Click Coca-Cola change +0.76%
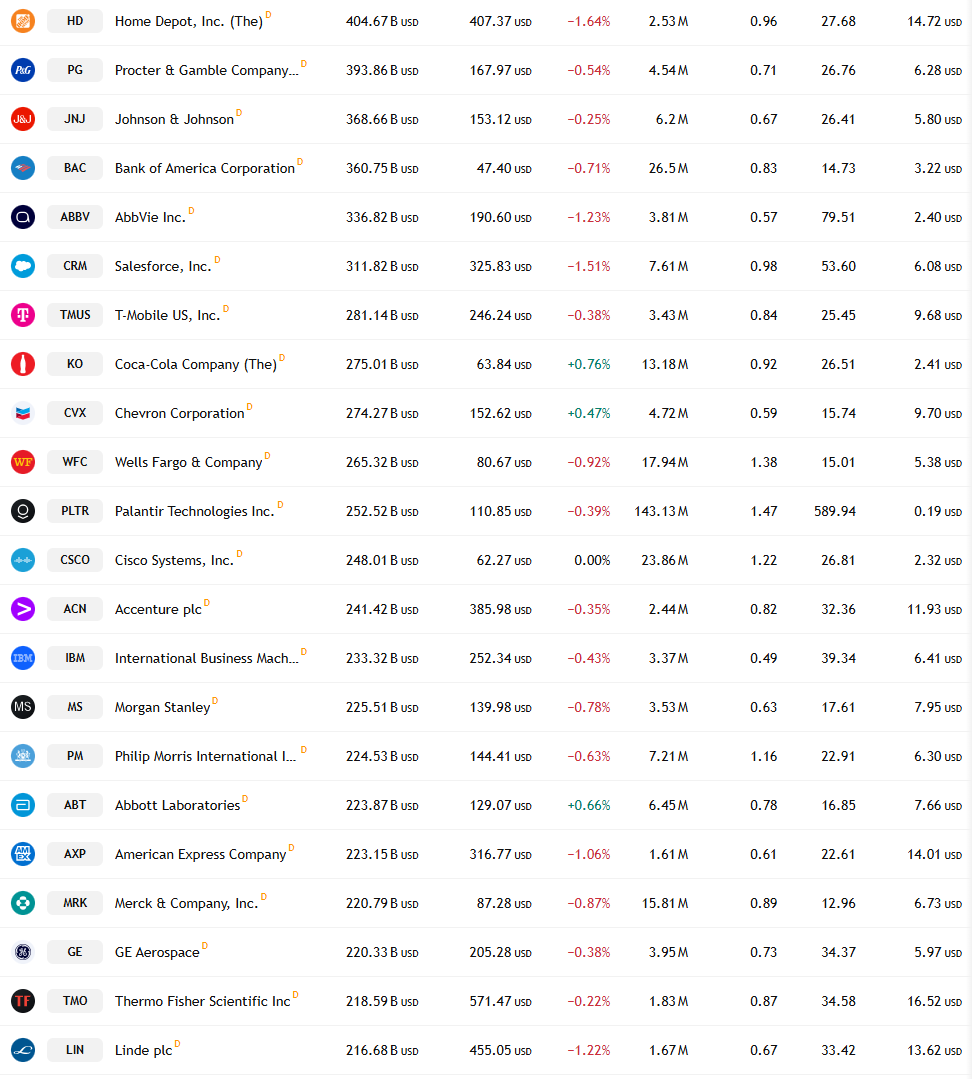The height and width of the screenshot is (1079, 972). [x=588, y=364]
